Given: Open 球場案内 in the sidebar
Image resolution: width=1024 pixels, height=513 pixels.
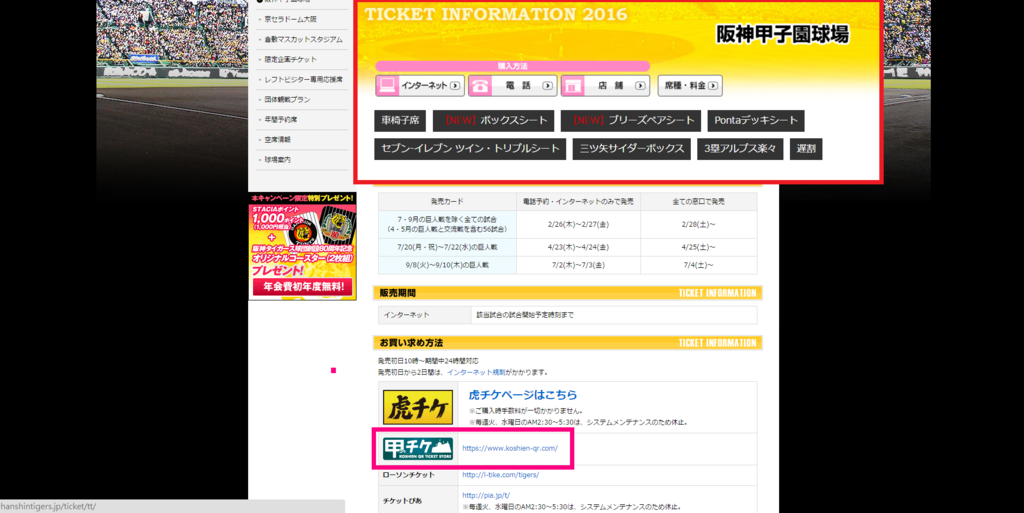Looking at the screenshot, I should [278, 160].
